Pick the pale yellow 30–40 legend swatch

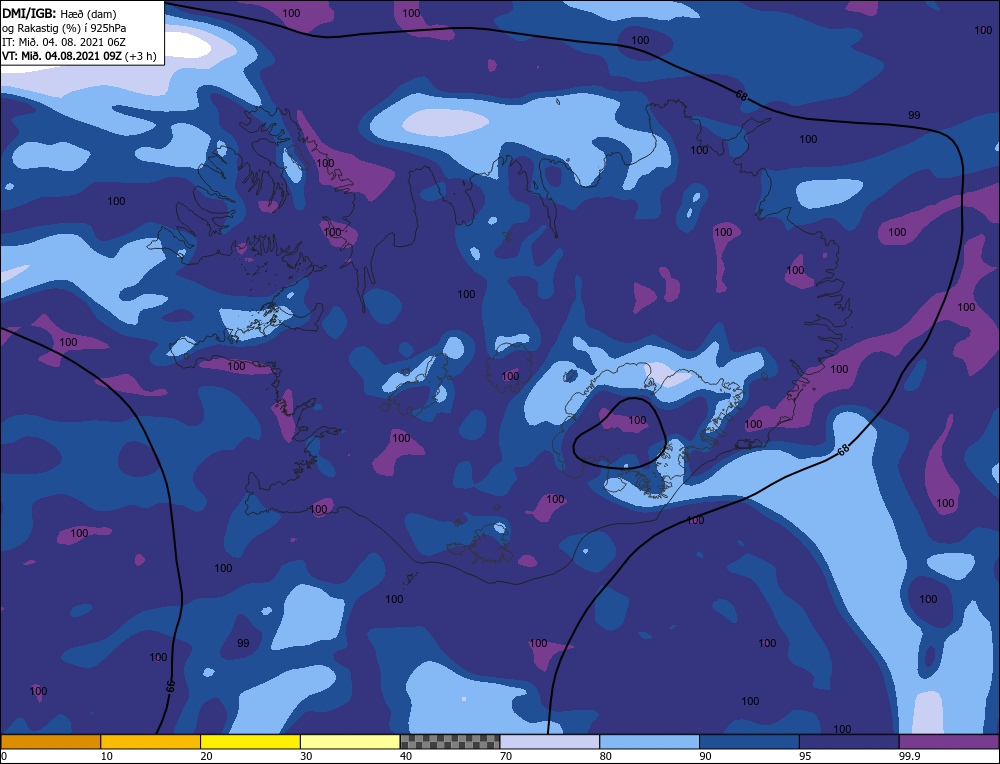point(350,741)
